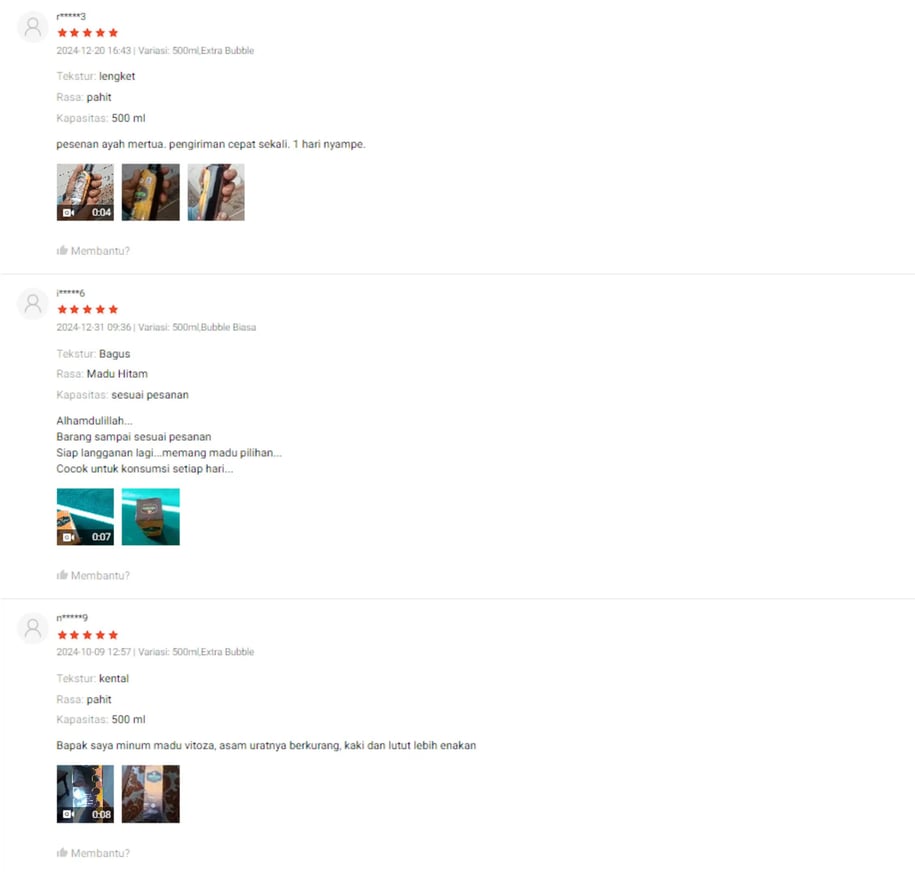Viewport: 915px width, 872px height.
Task: Click five-star rating of i*****6 review
Action: click(88, 309)
